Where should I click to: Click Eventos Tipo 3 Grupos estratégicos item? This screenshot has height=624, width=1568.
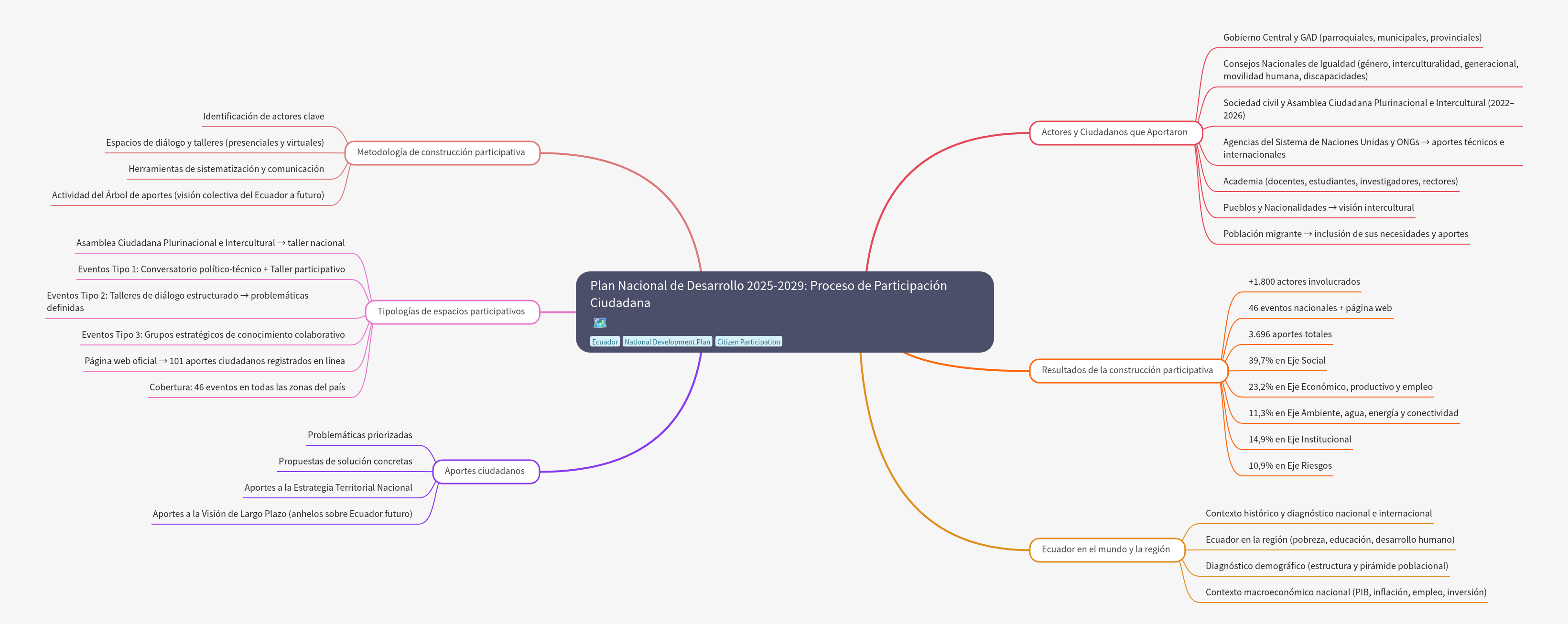point(213,335)
